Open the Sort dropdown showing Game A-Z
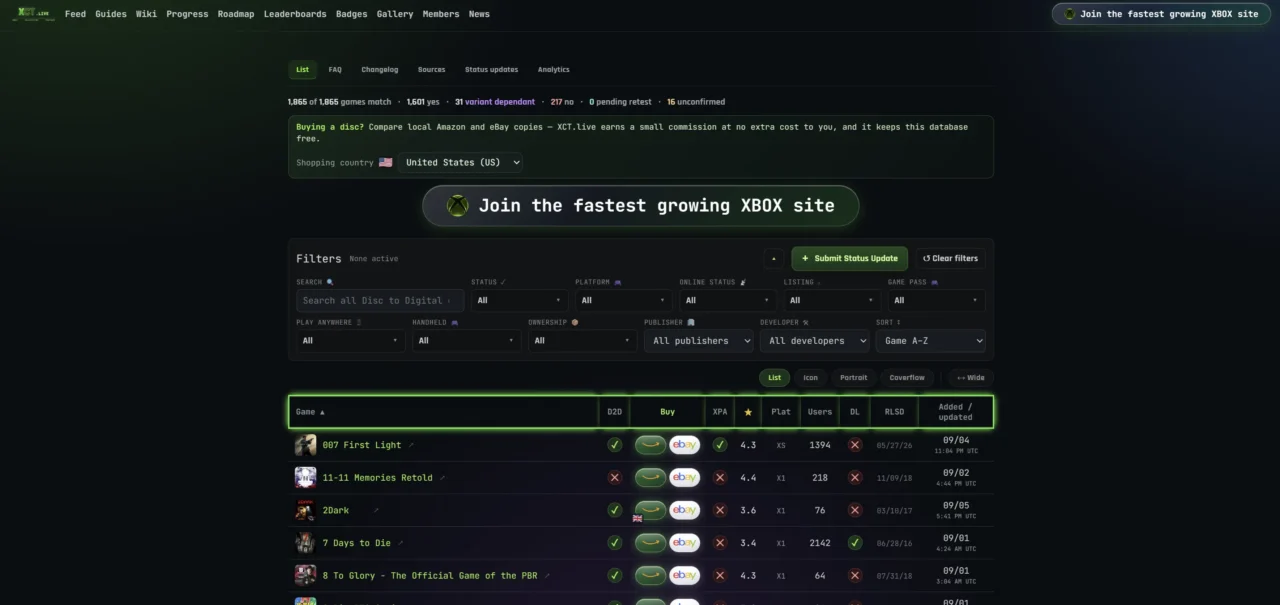 pyautogui.click(x=931, y=341)
